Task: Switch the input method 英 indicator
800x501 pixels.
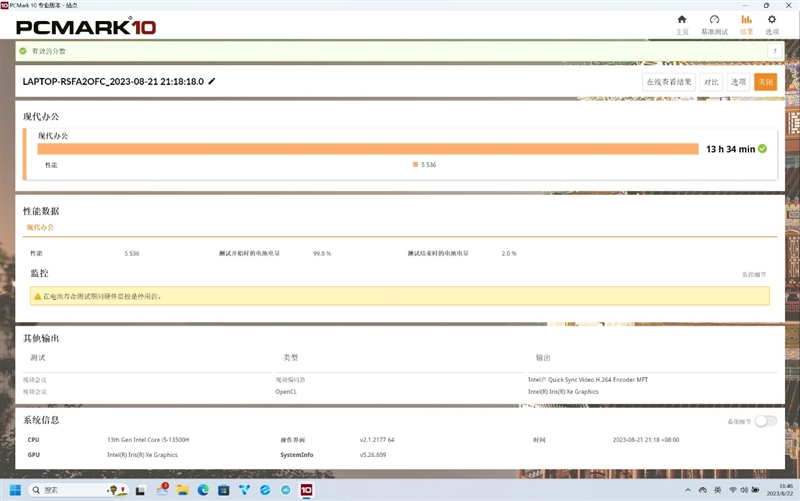Action: tap(717, 490)
